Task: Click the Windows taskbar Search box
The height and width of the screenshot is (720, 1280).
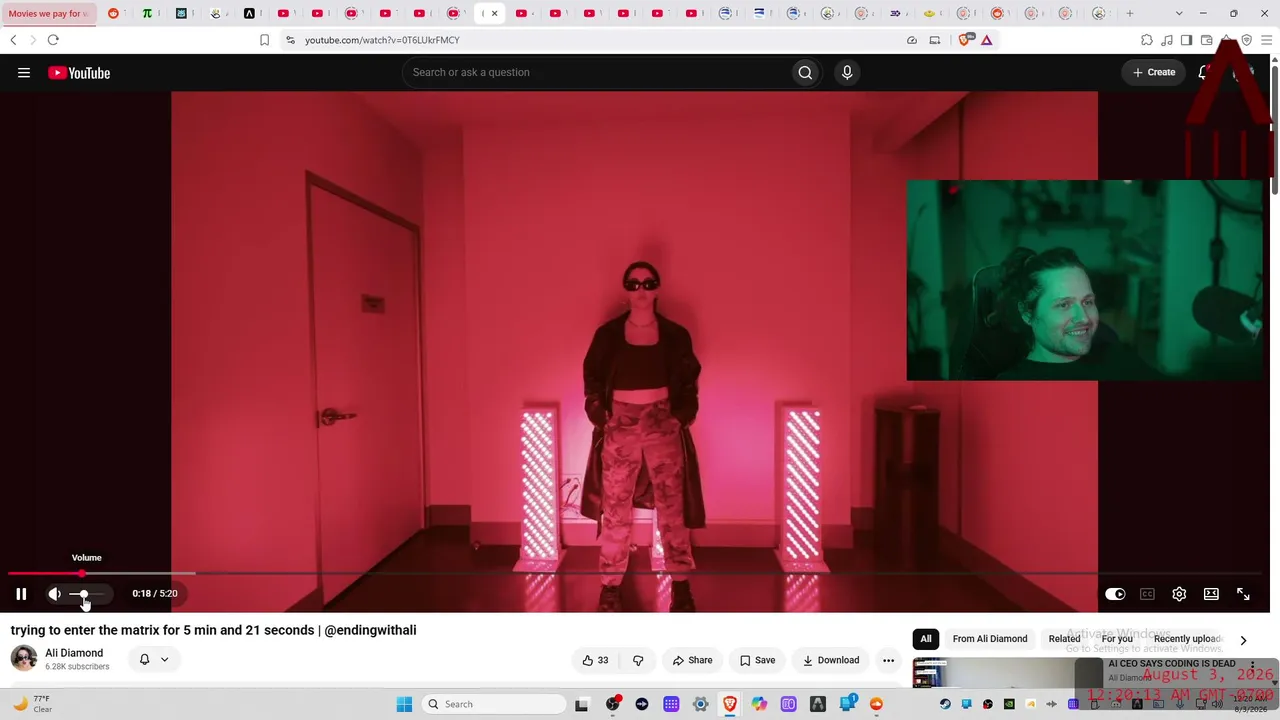Action: tap(494, 704)
